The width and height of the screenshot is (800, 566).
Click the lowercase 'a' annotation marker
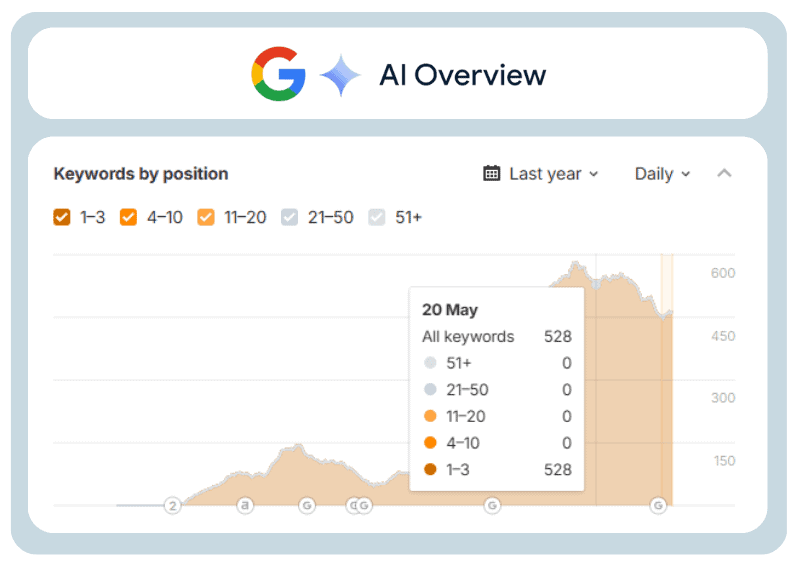(x=245, y=505)
